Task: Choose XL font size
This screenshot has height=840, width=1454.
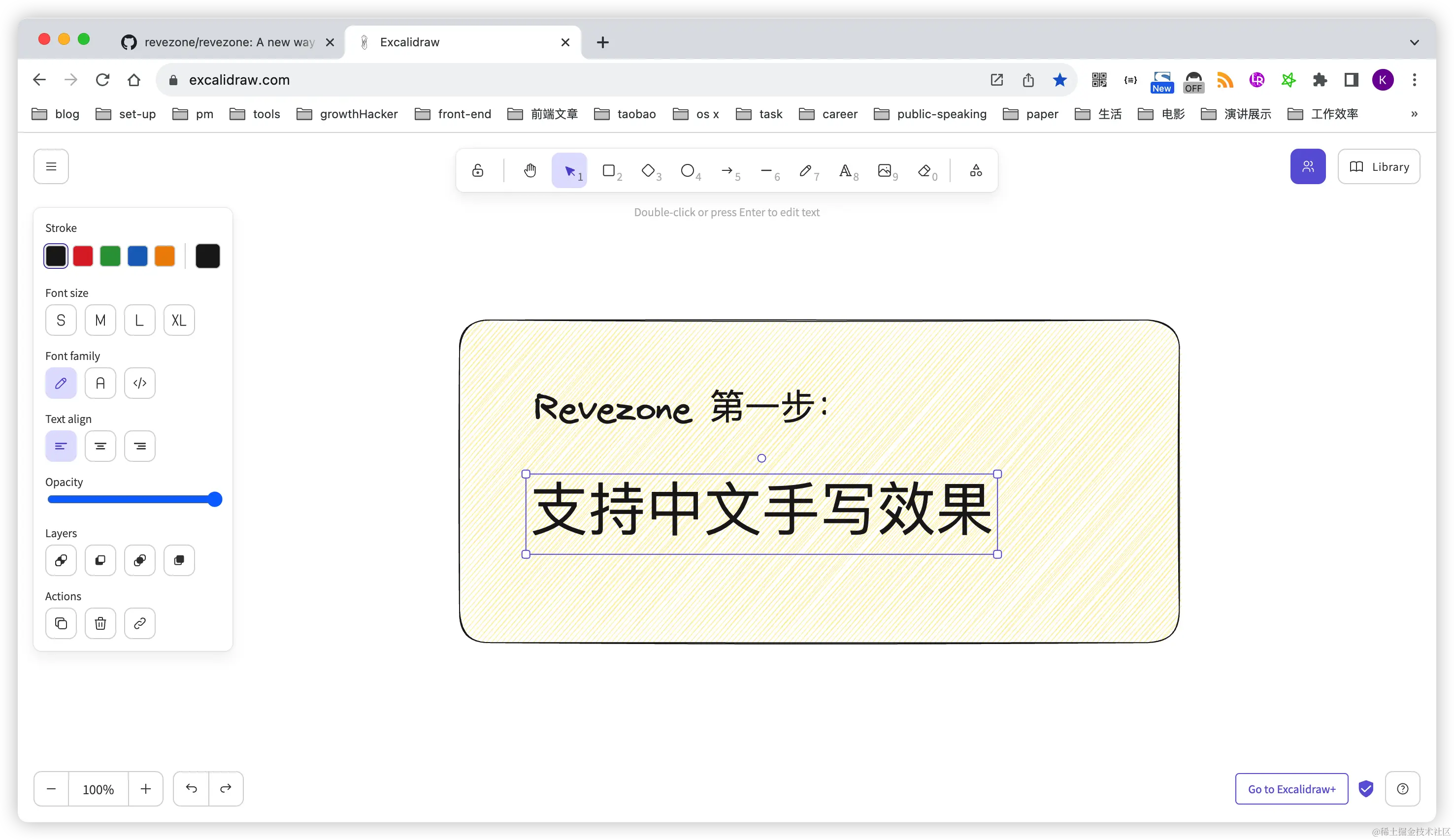Action: pos(179,320)
